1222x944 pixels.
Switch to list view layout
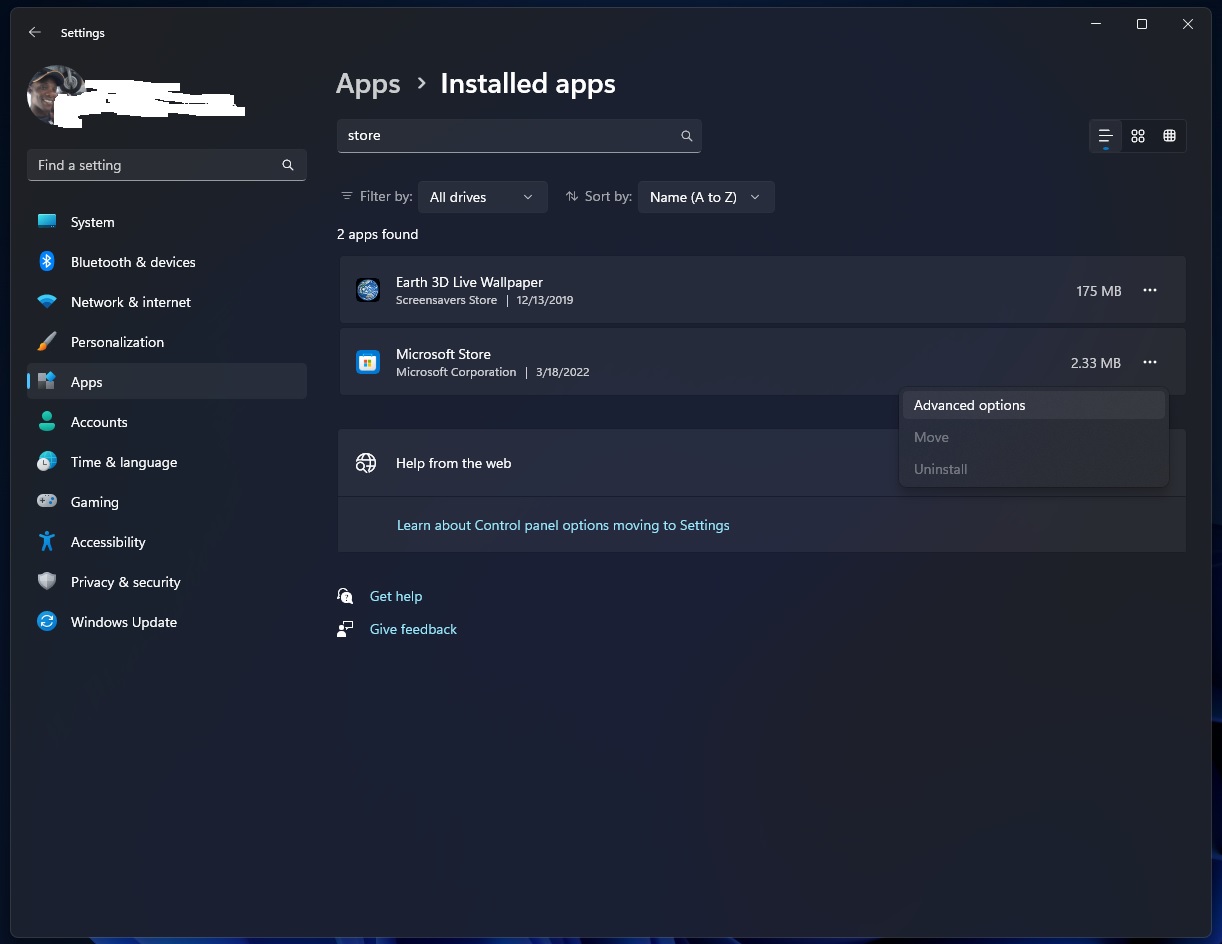(1106, 136)
